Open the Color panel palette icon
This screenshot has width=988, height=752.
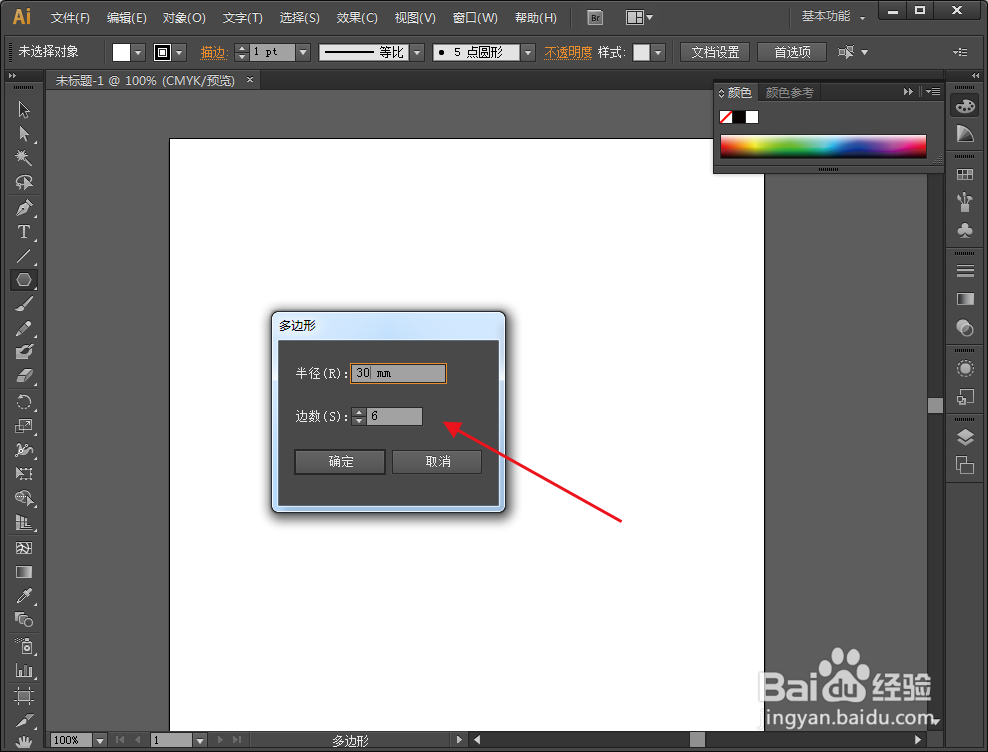pos(965,106)
